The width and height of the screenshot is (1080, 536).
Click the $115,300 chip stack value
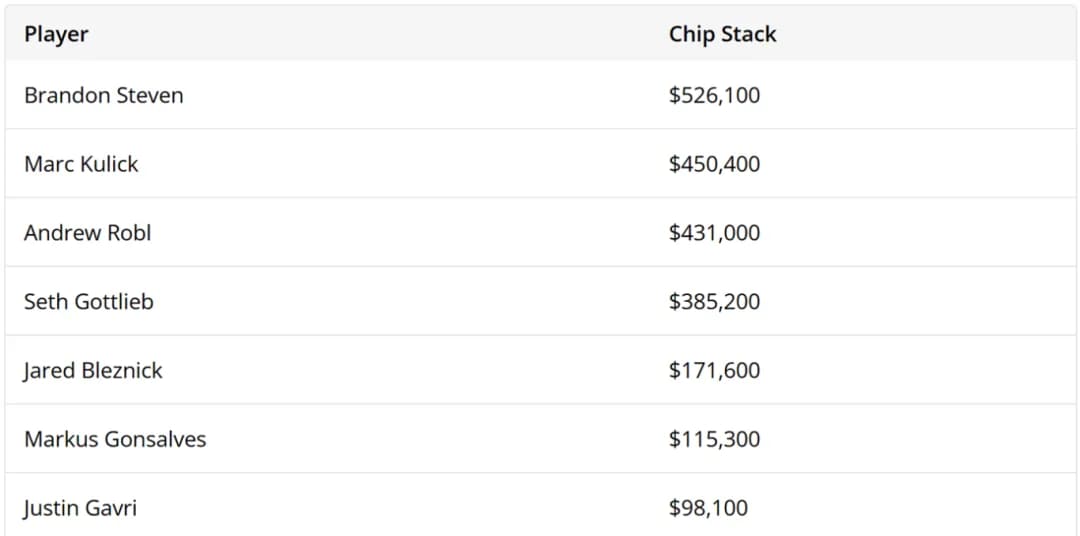[714, 440]
